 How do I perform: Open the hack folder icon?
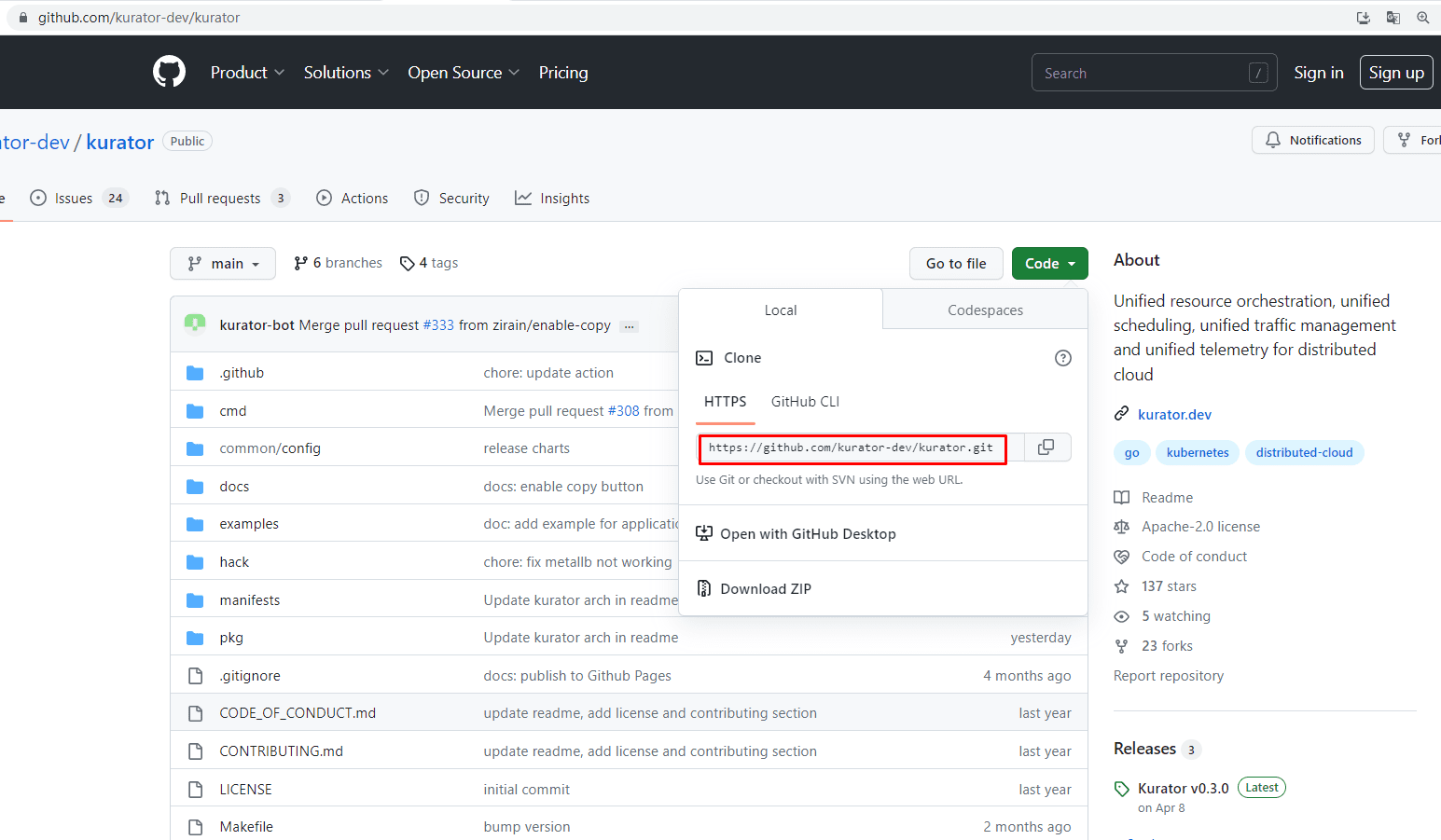pos(195,562)
